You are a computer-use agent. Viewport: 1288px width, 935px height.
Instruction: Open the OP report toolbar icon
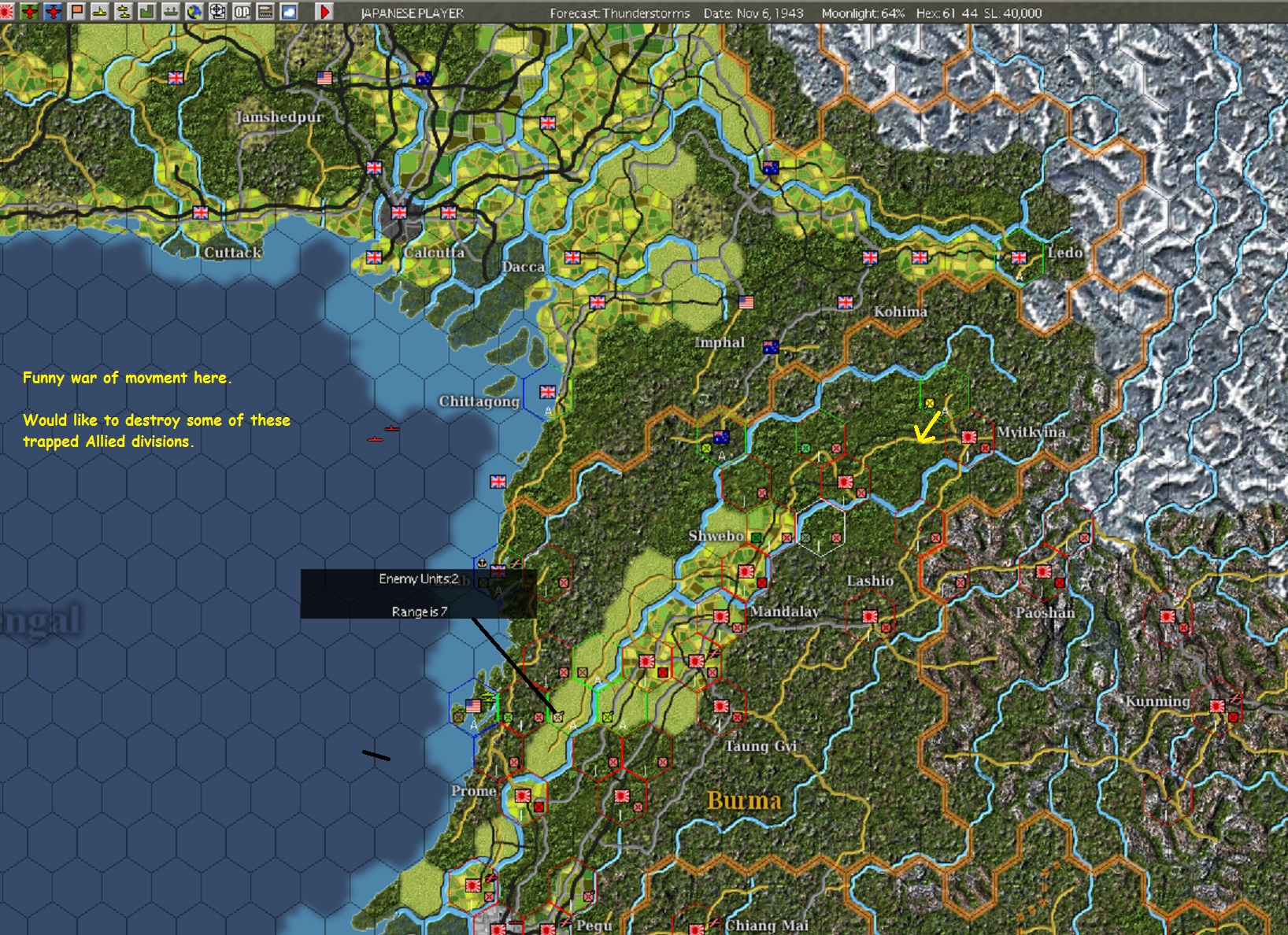tap(242, 12)
